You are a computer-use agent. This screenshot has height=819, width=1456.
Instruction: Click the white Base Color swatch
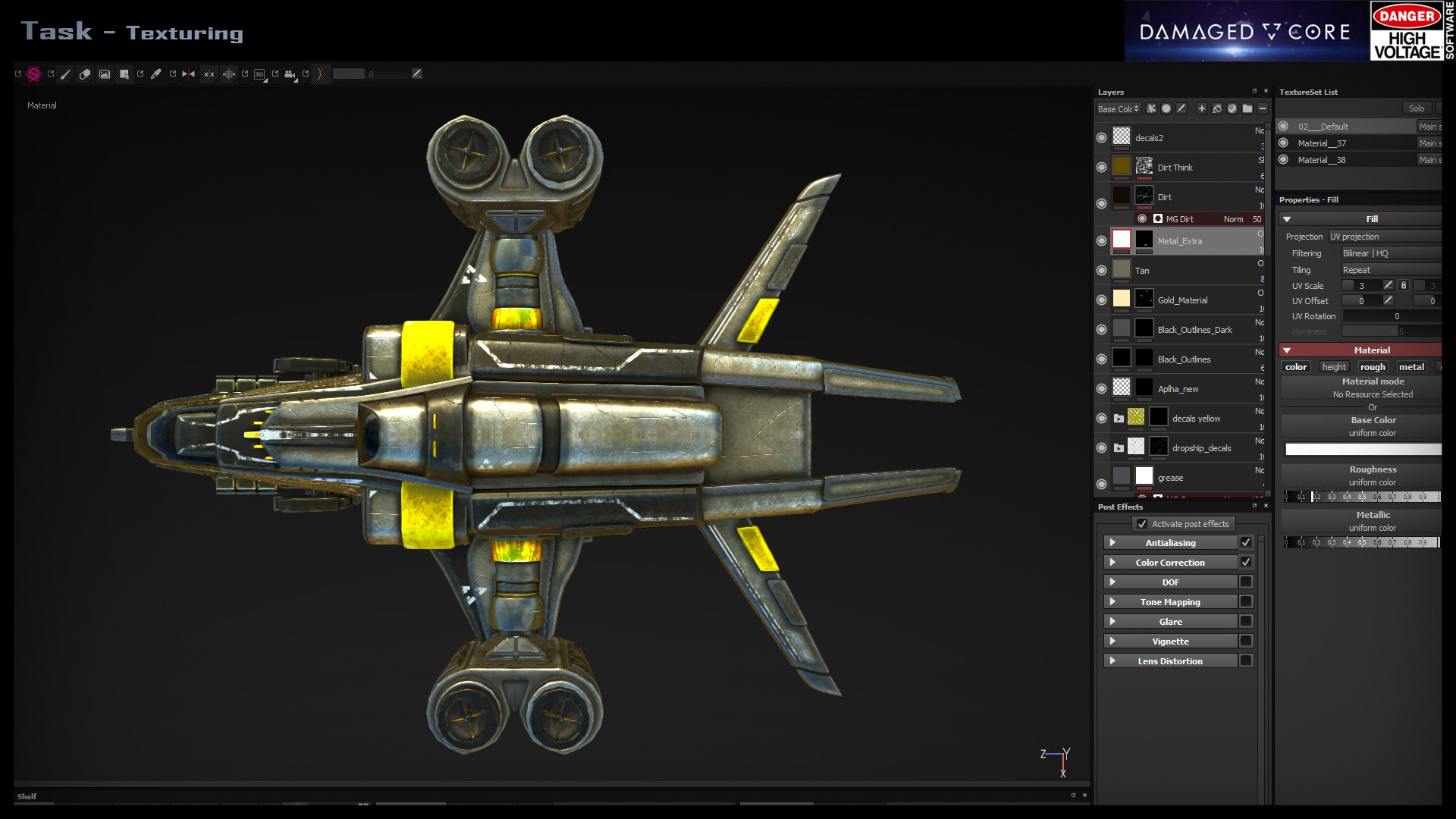[1361, 449]
